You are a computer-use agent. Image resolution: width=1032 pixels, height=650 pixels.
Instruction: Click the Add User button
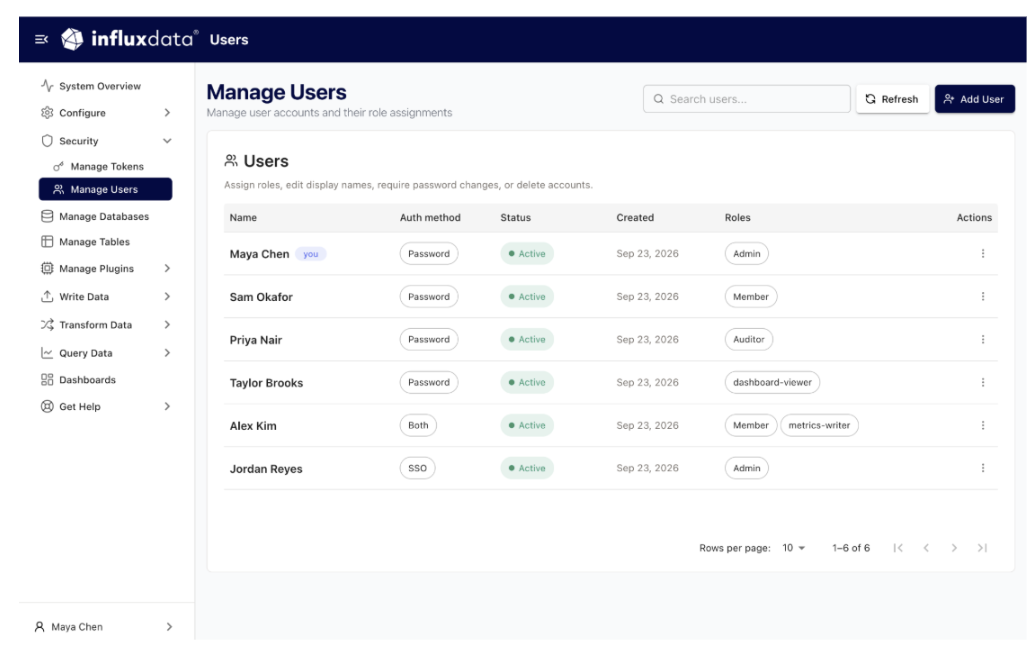975,99
